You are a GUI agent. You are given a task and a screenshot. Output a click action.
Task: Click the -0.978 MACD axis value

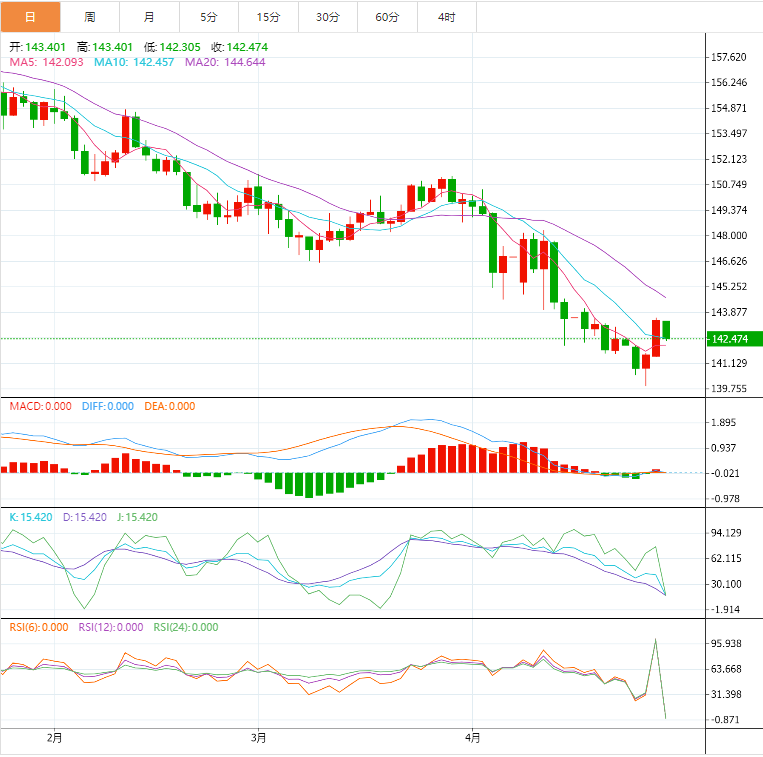(x=725, y=499)
